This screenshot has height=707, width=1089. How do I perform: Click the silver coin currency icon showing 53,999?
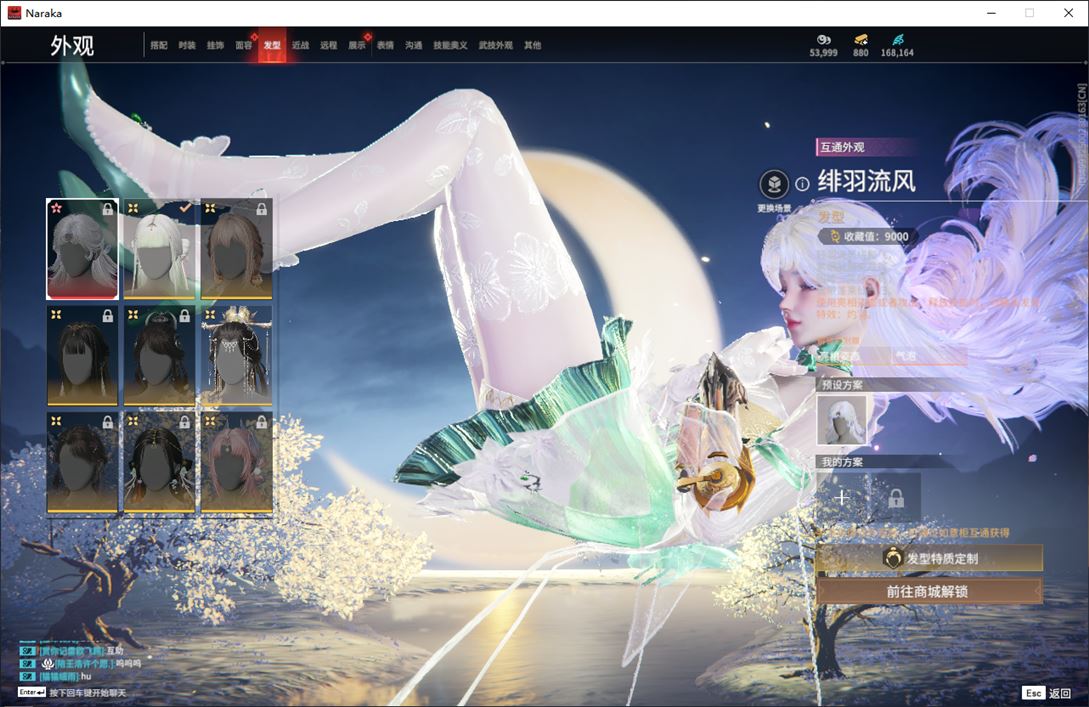pyautogui.click(x=823, y=40)
